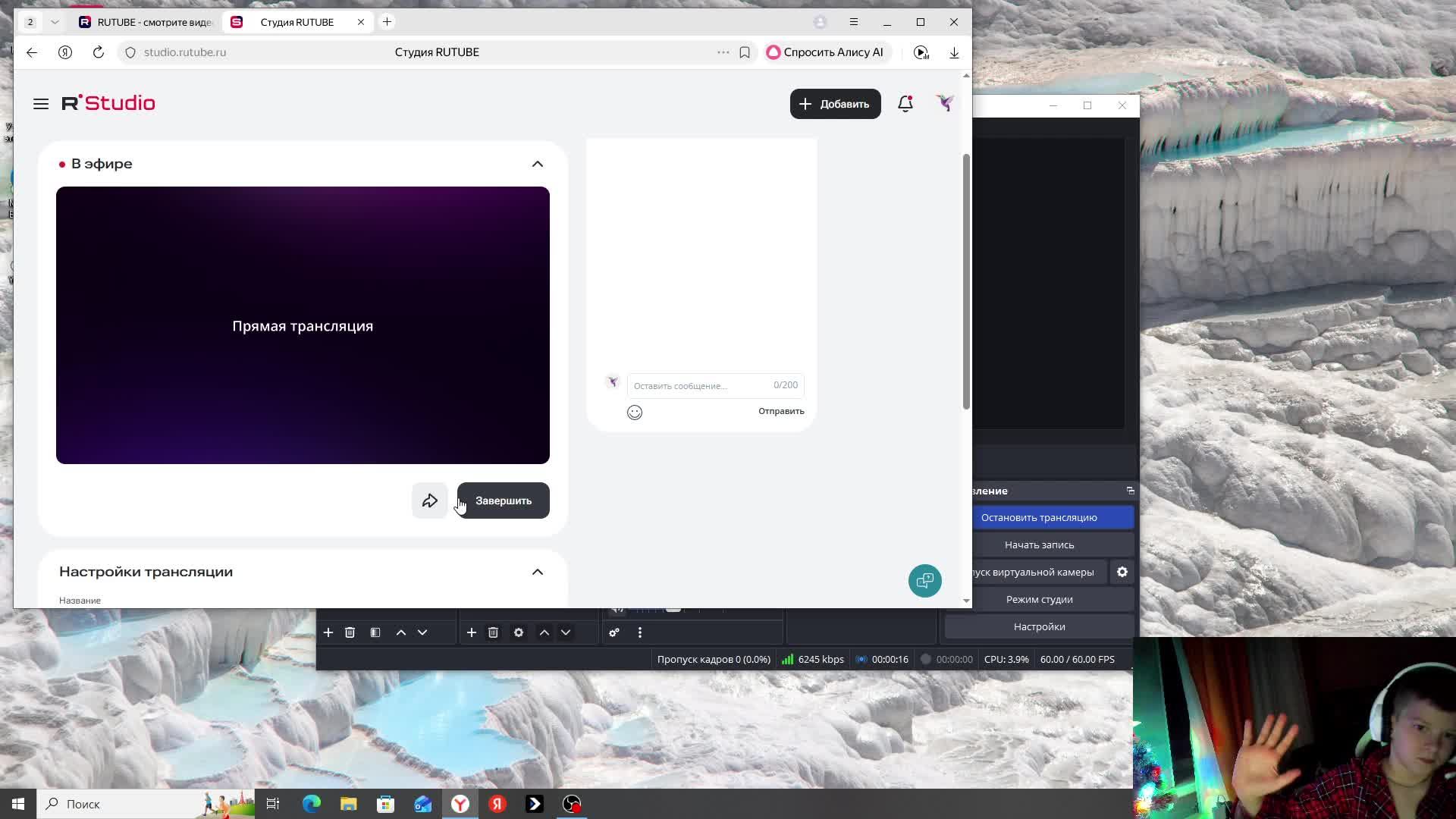
Task: Collapse the «В эфире» section
Action: tap(537, 164)
